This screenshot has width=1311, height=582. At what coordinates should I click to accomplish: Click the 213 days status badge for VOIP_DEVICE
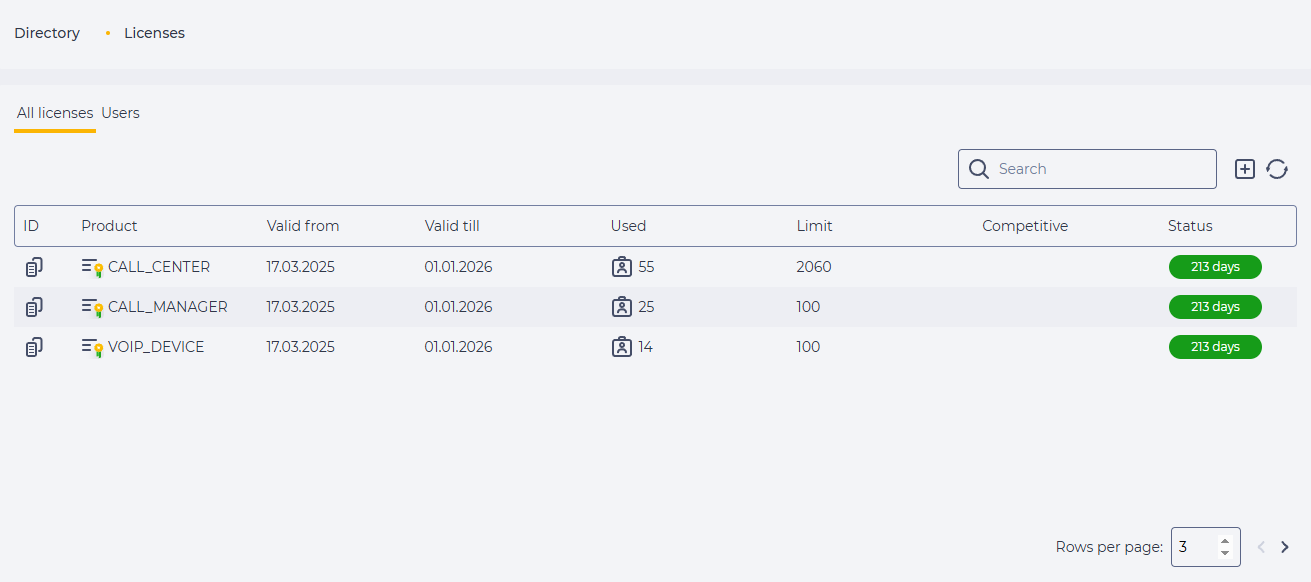tap(1215, 347)
